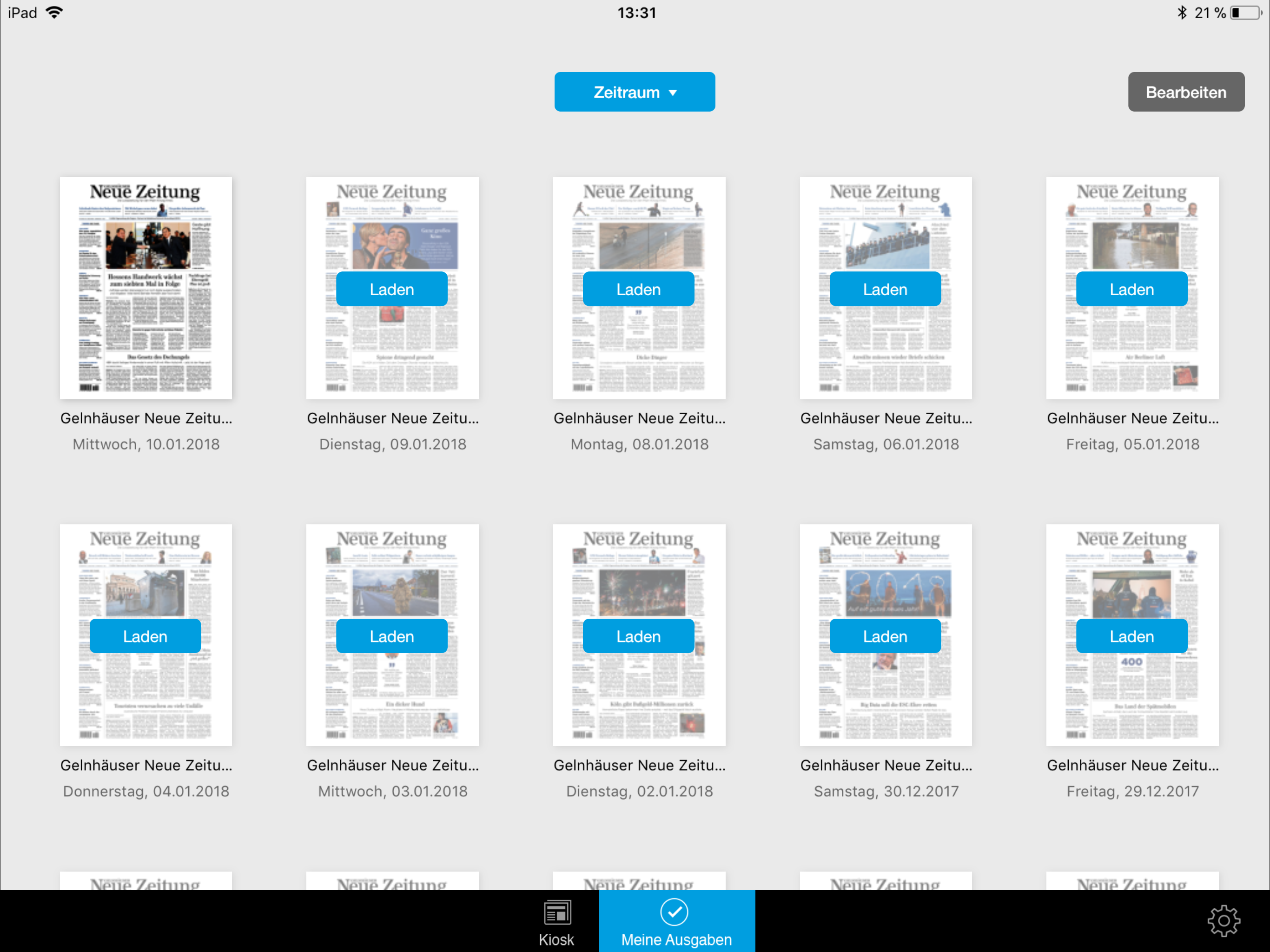1270x952 pixels.
Task: Tap the Wi-Fi status icon
Action: pos(54,13)
